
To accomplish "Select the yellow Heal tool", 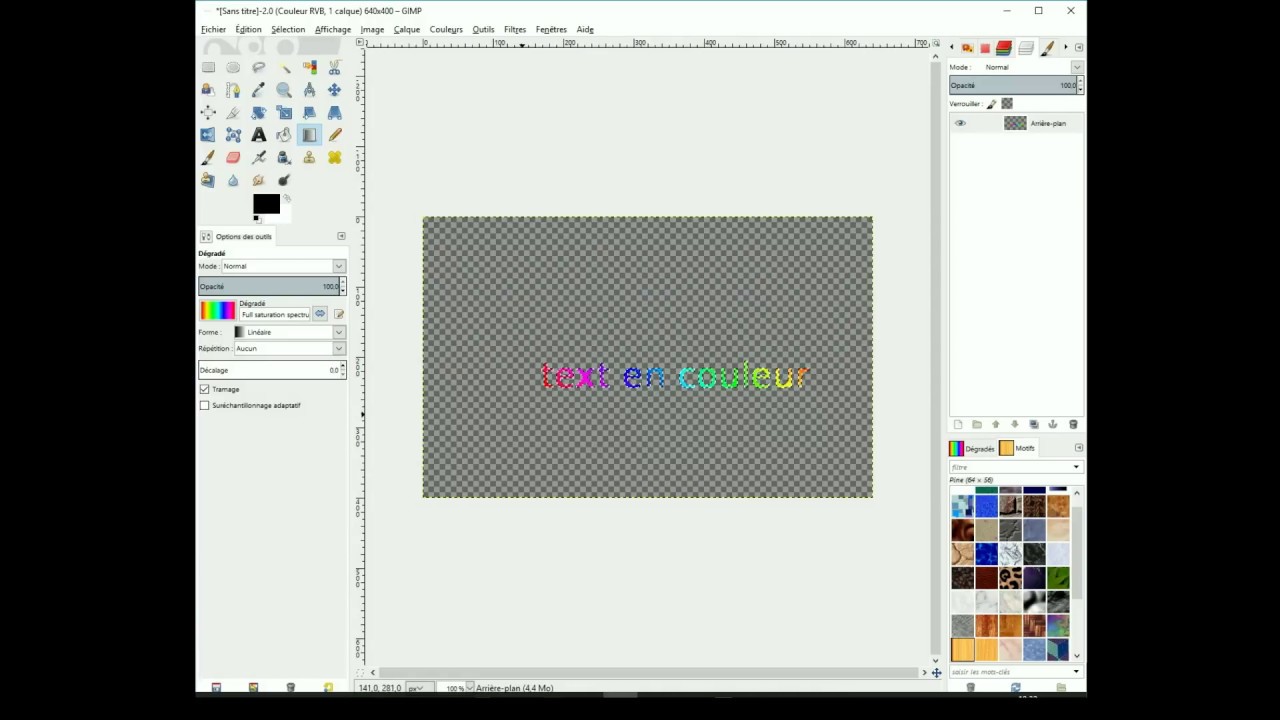I will tap(334, 158).
